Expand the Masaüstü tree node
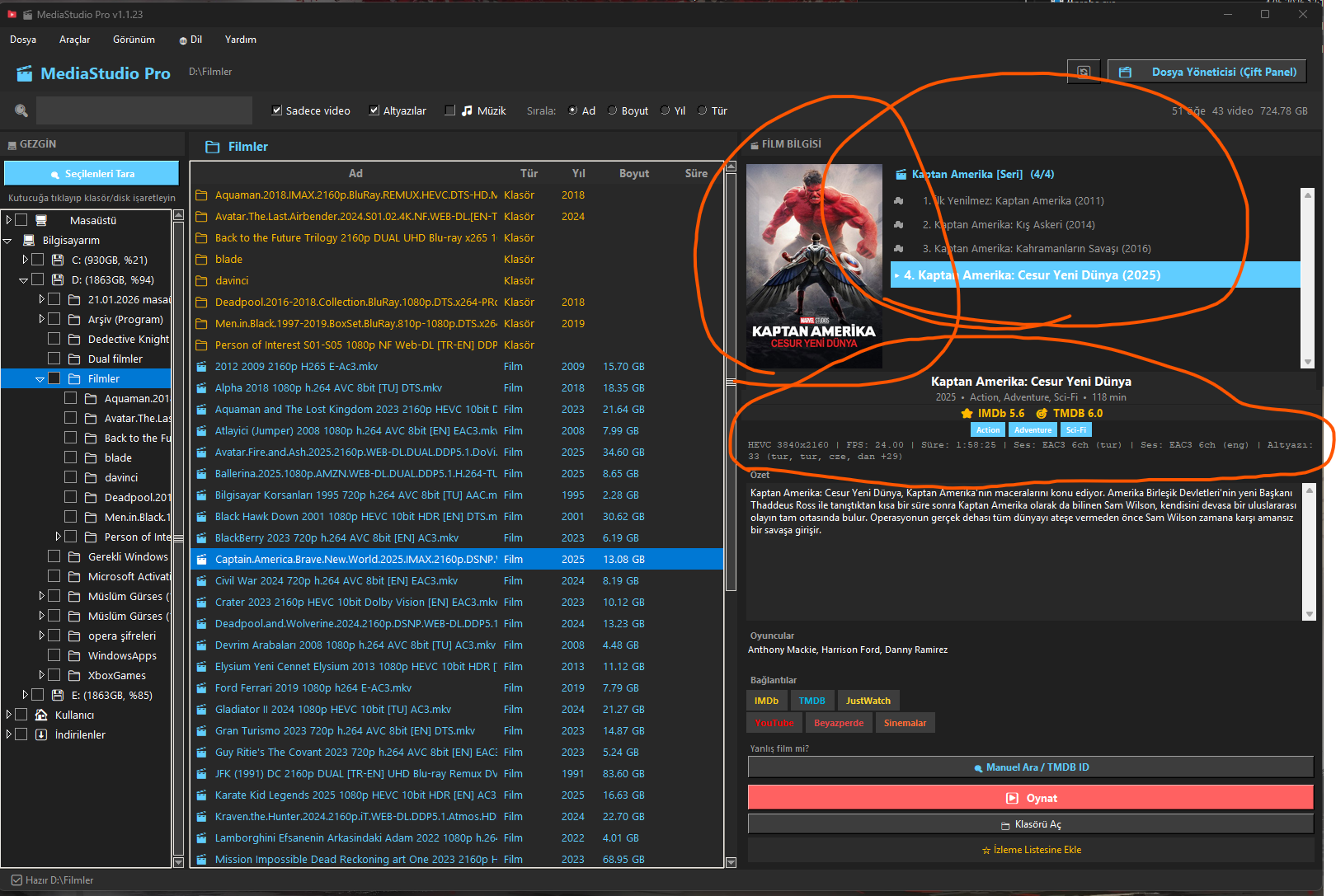 8,220
